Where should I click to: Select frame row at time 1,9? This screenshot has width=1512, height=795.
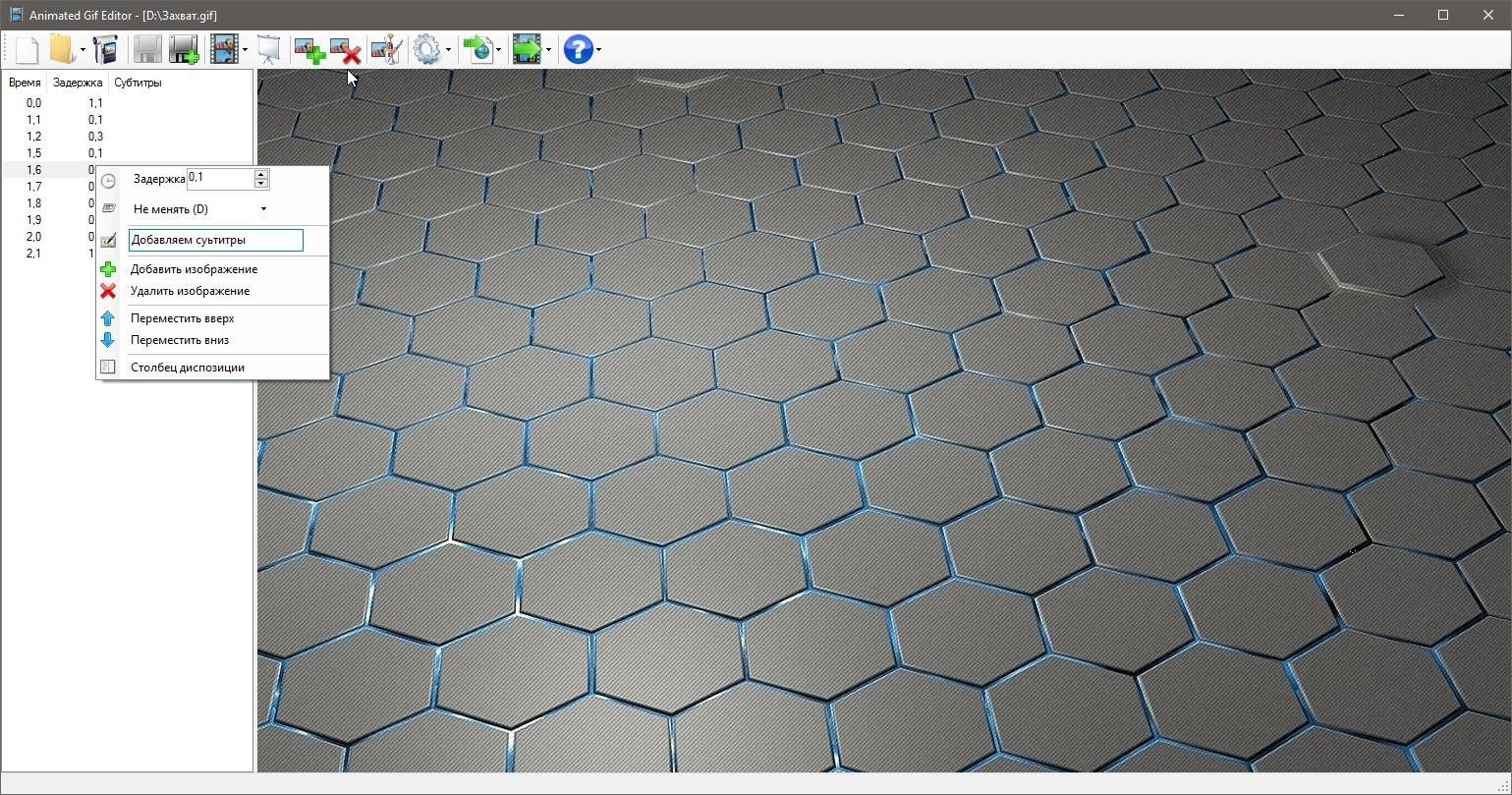coord(49,220)
